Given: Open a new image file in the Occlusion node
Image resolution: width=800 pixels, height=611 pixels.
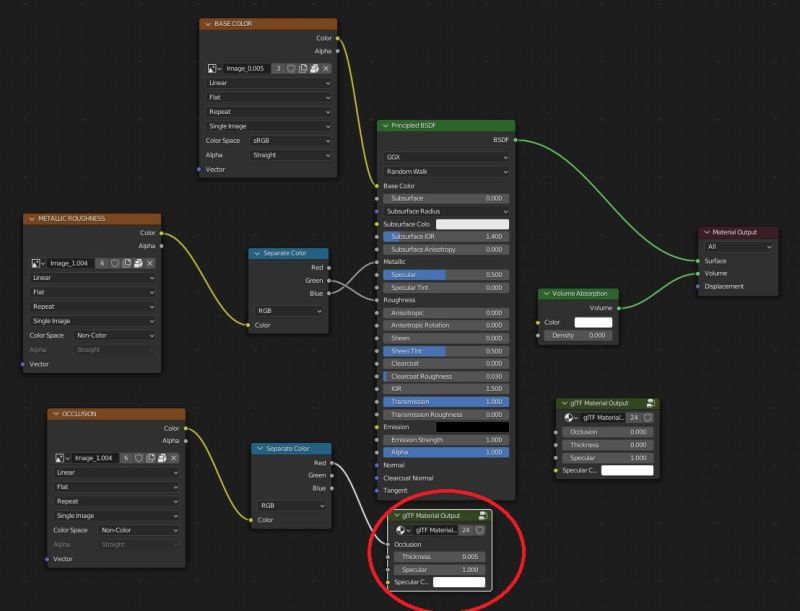Looking at the screenshot, I should pos(162,458).
